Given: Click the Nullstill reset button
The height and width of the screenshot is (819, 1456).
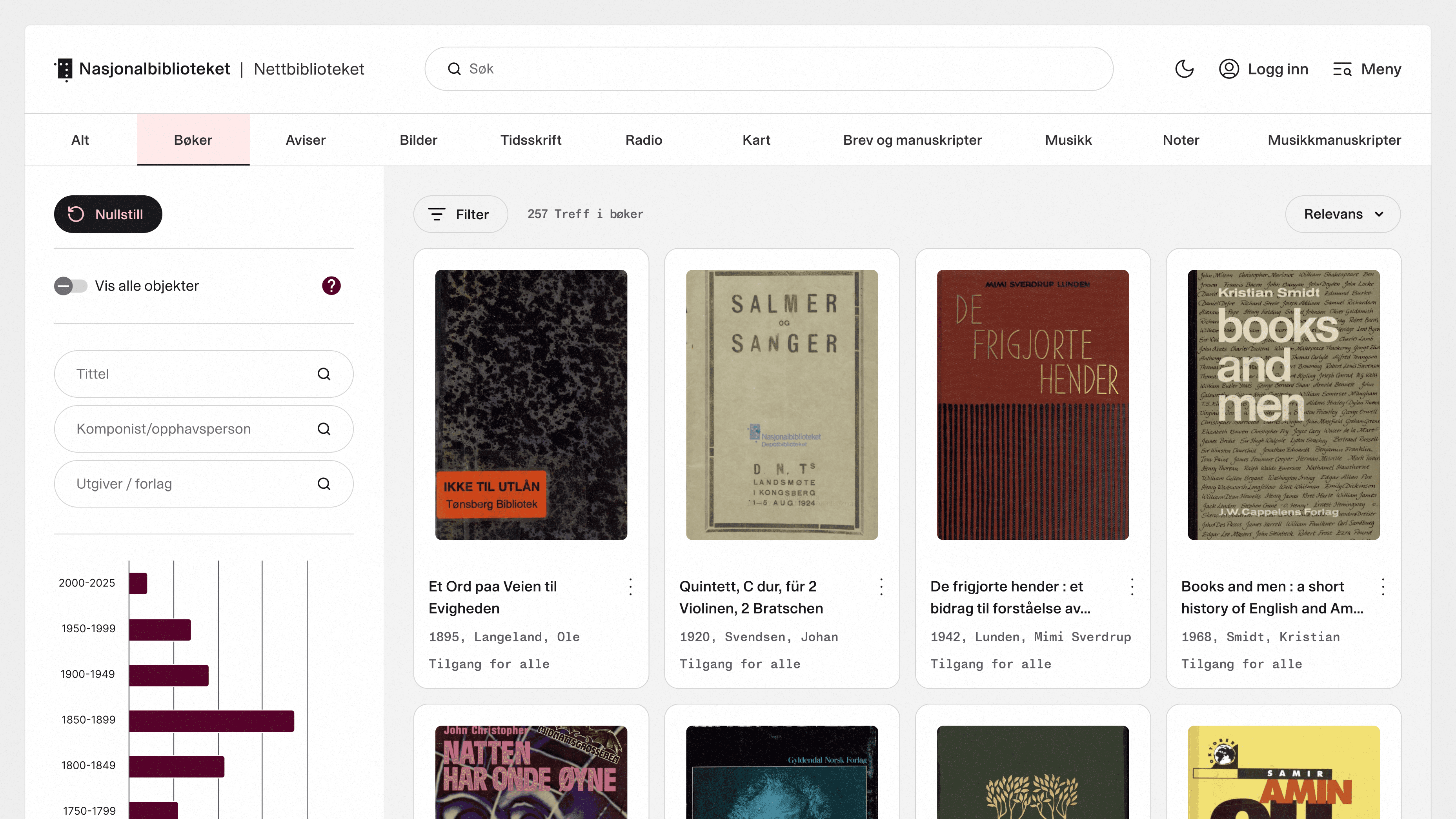Looking at the screenshot, I should point(108,214).
